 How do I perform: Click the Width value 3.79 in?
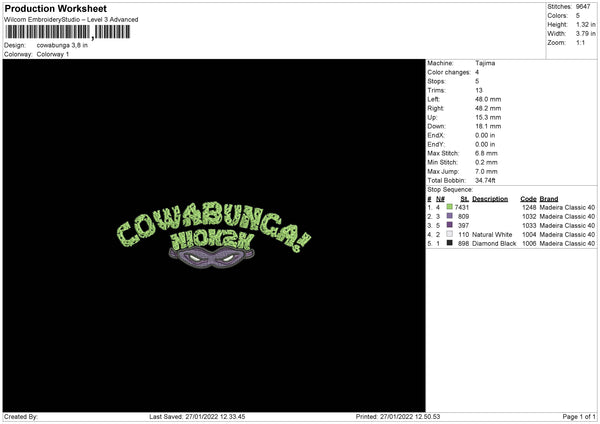pyautogui.click(x=586, y=34)
